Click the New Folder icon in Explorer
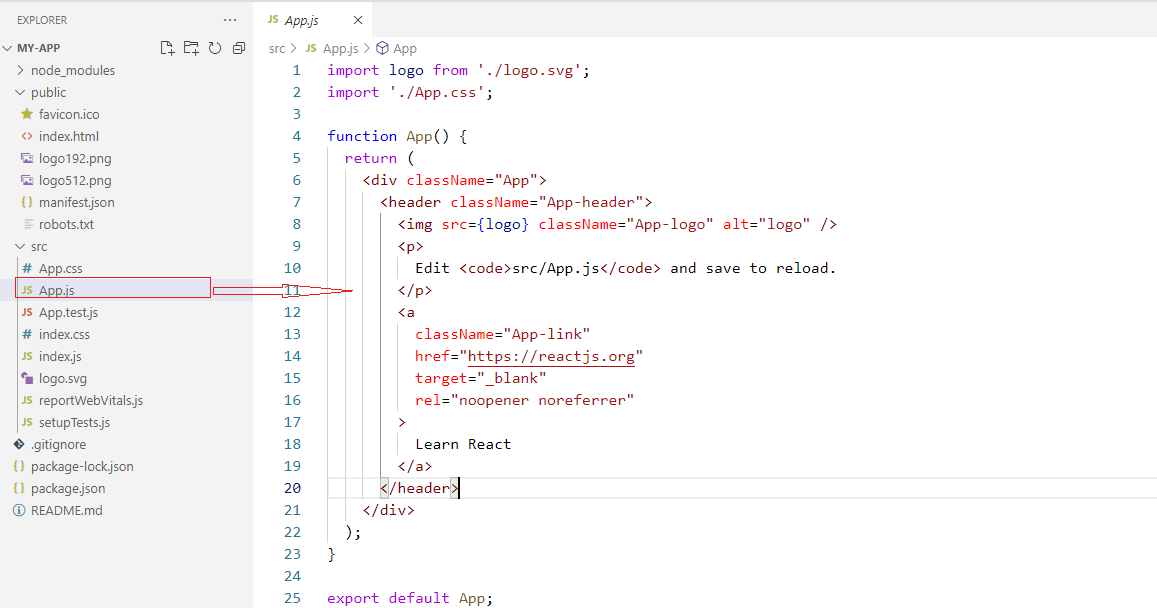 191,48
